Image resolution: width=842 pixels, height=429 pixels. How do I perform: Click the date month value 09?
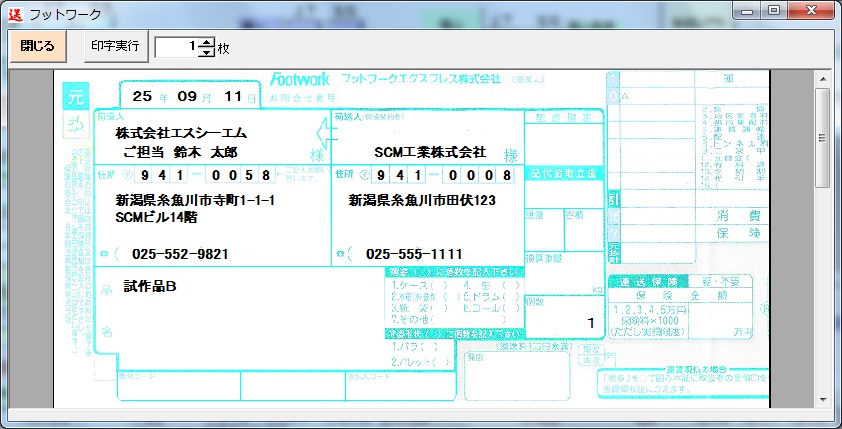188,96
